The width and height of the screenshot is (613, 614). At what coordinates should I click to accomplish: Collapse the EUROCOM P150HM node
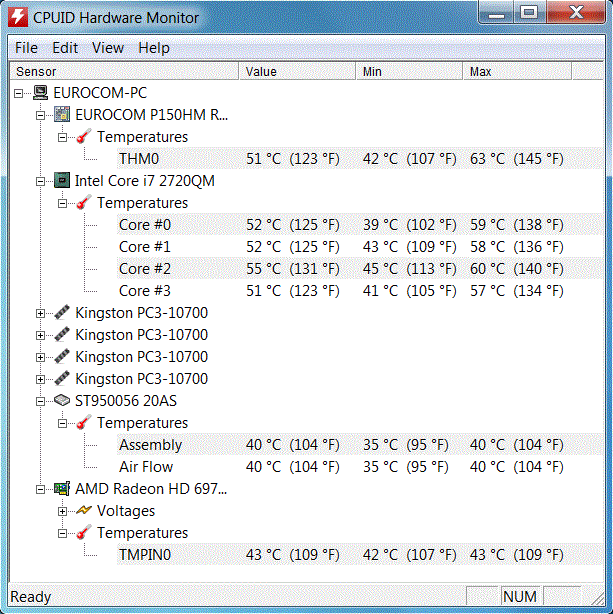point(40,115)
